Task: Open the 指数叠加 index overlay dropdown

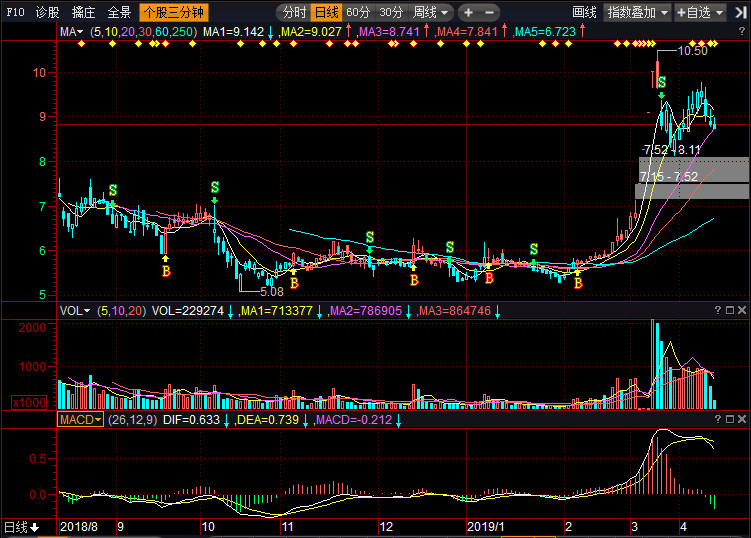Action: coord(638,13)
